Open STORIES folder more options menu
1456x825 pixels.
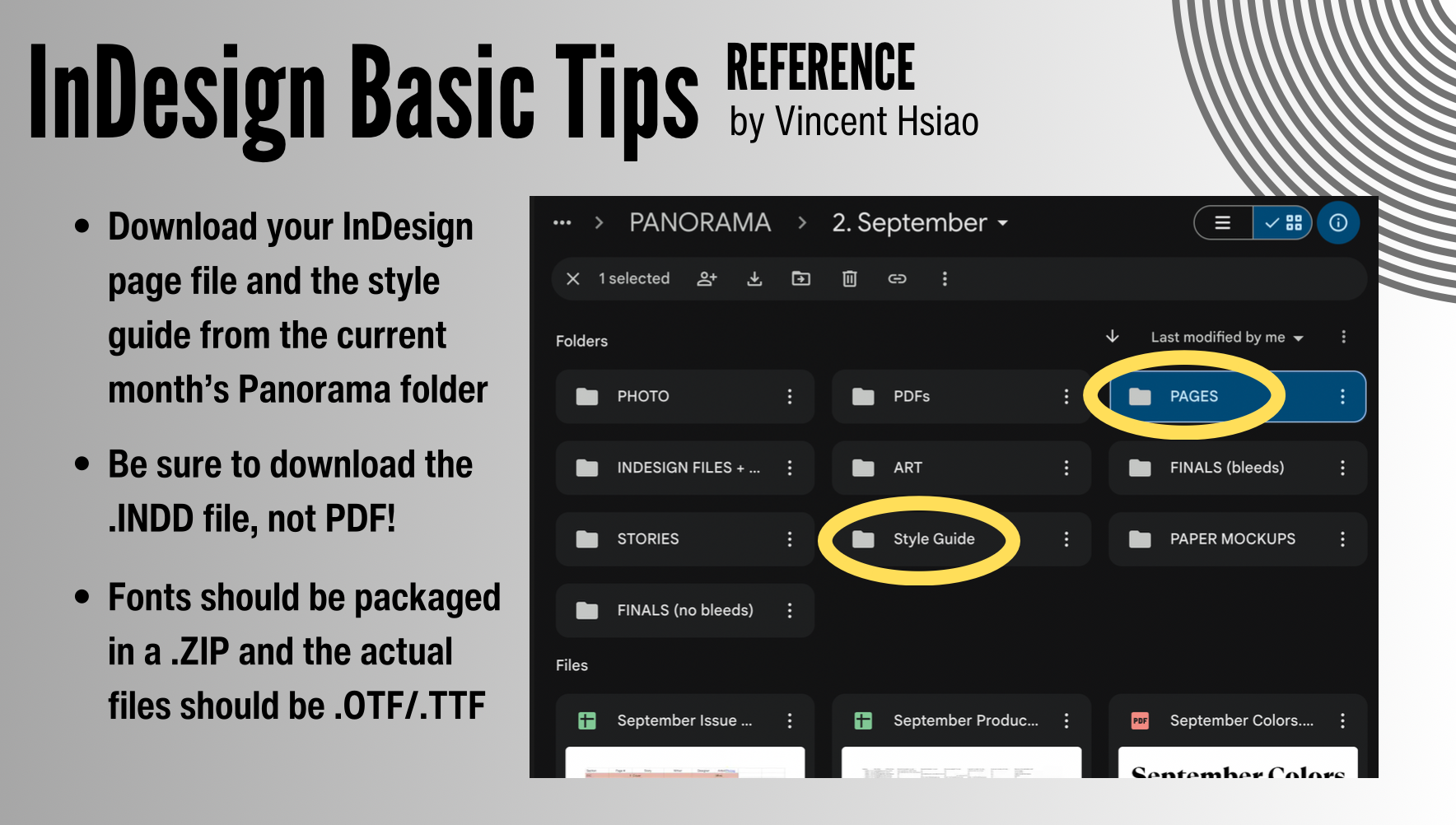click(x=790, y=539)
